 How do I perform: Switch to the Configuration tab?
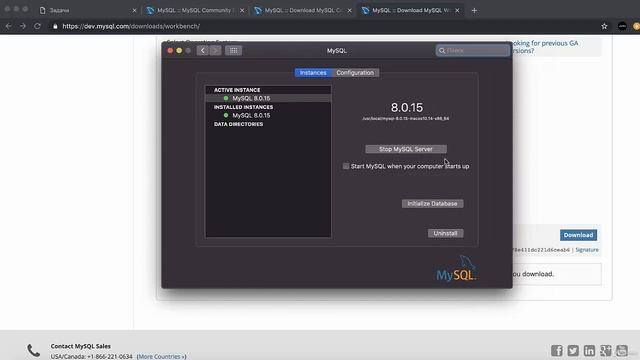point(355,73)
